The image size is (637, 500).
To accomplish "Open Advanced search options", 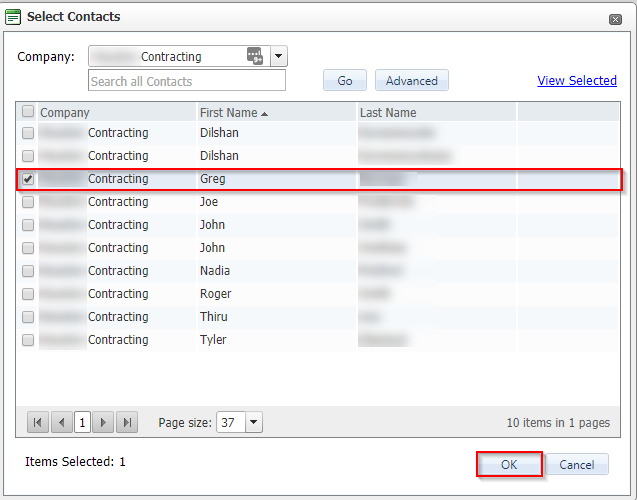I will click(412, 80).
